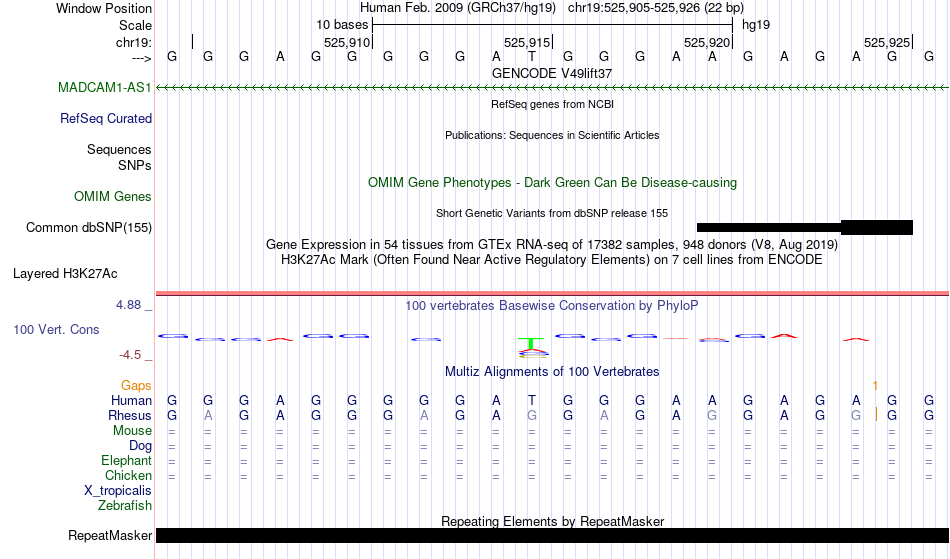
Task: Click the MADCAM1-AS1 gene label
Action: pos(104,87)
